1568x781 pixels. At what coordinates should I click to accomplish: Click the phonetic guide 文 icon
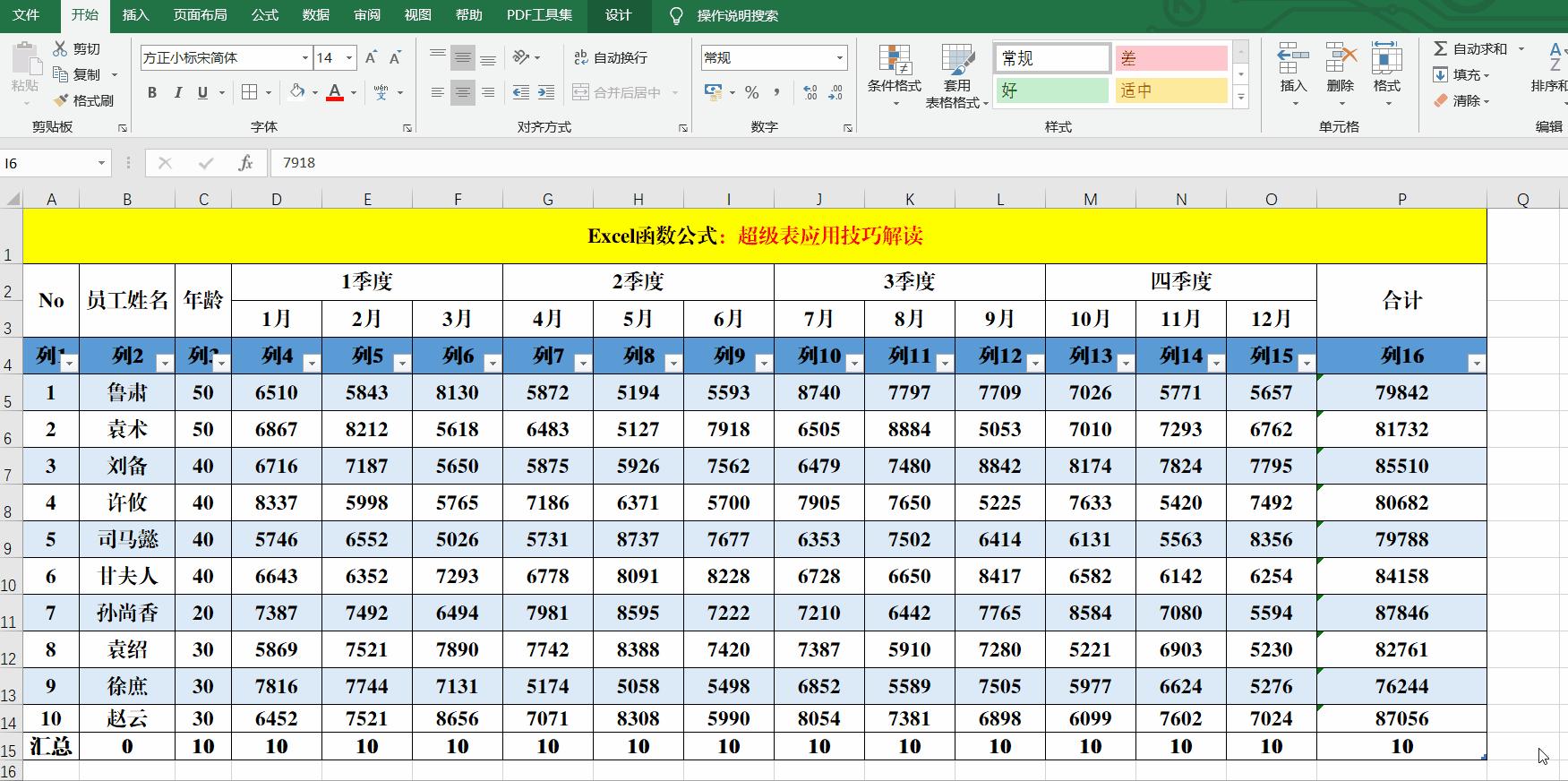coord(381,92)
